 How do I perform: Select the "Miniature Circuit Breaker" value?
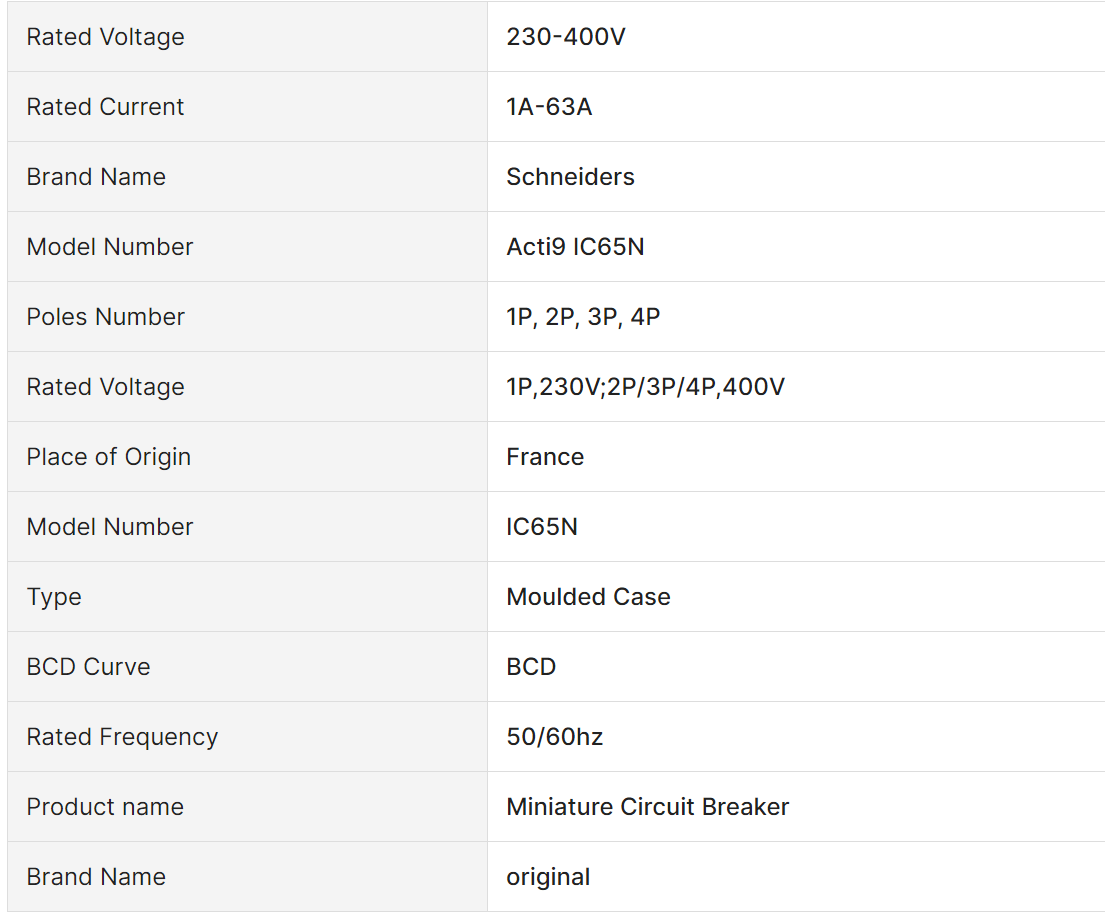coord(647,807)
